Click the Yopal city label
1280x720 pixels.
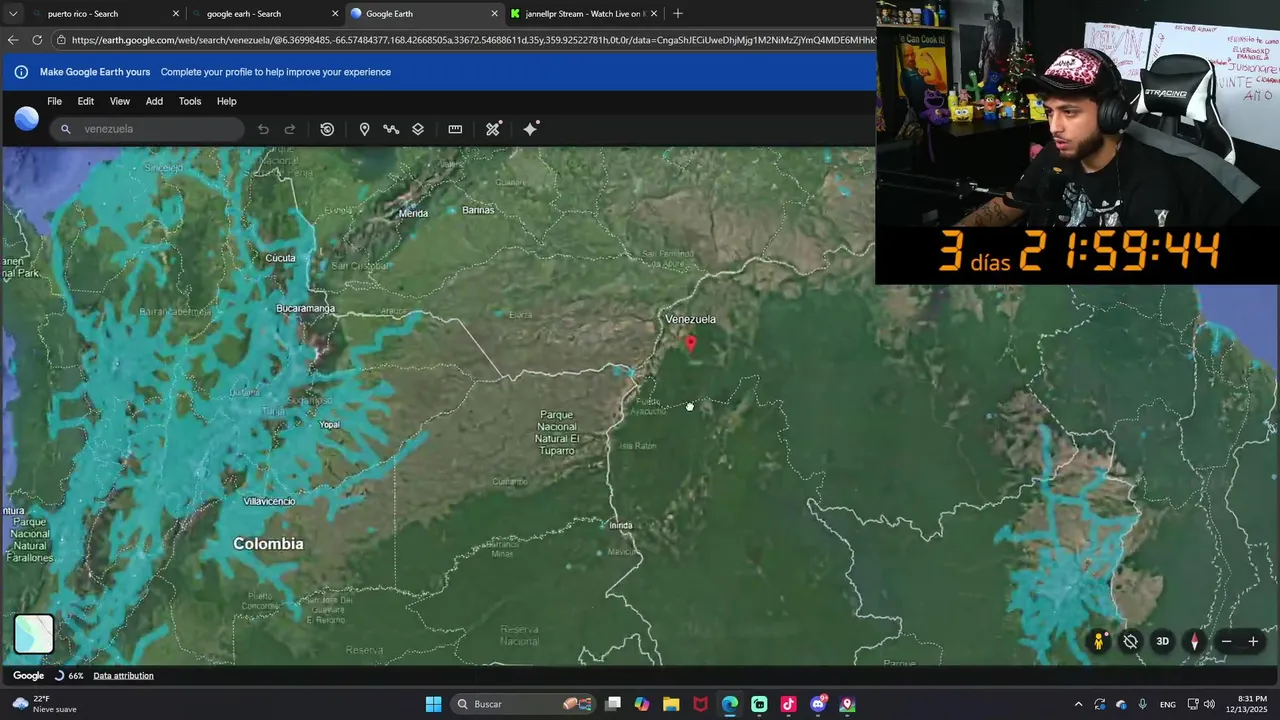(329, 424)
